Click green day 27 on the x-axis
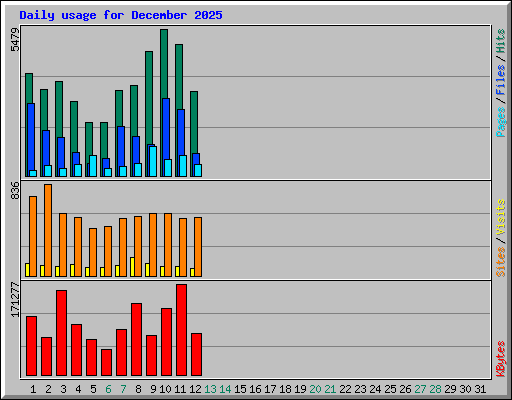 tap(420, 389)
